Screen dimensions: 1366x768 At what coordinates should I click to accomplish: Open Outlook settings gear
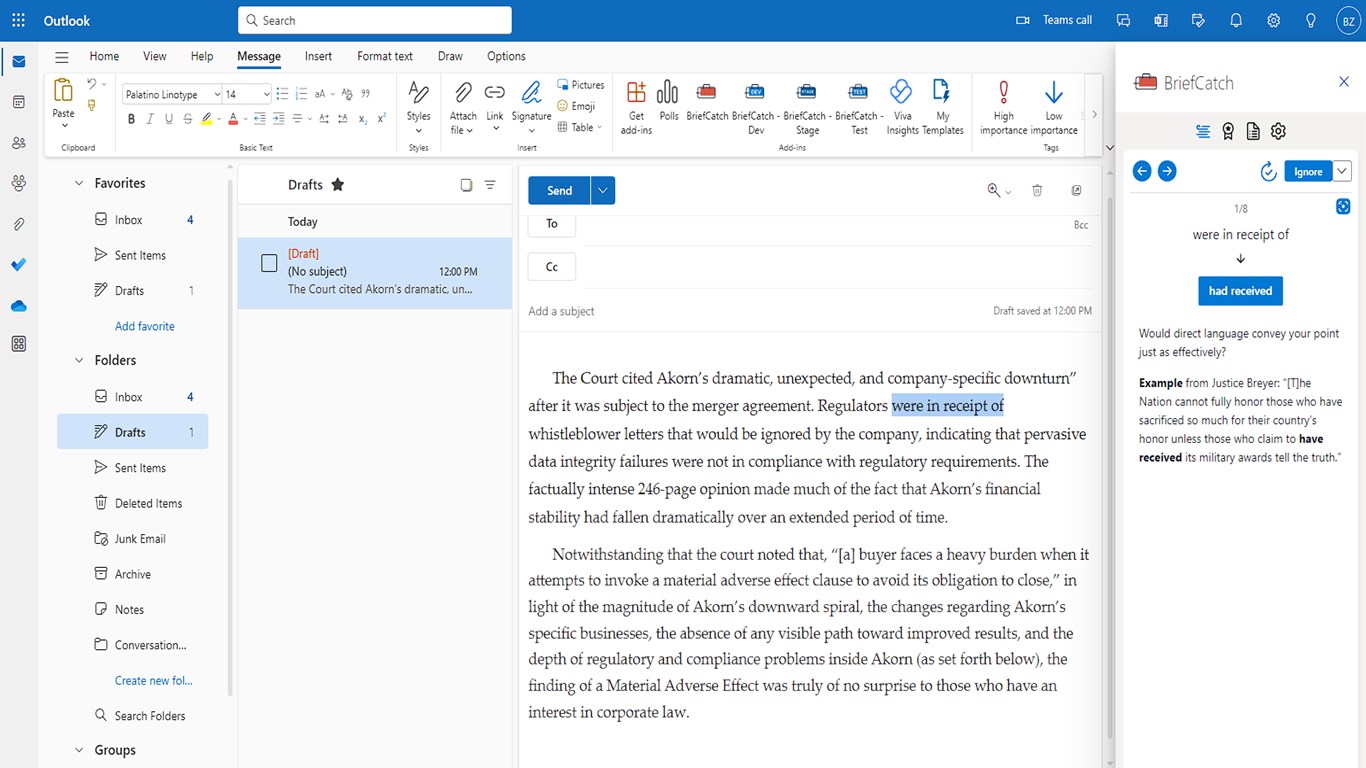(1273, 20)
